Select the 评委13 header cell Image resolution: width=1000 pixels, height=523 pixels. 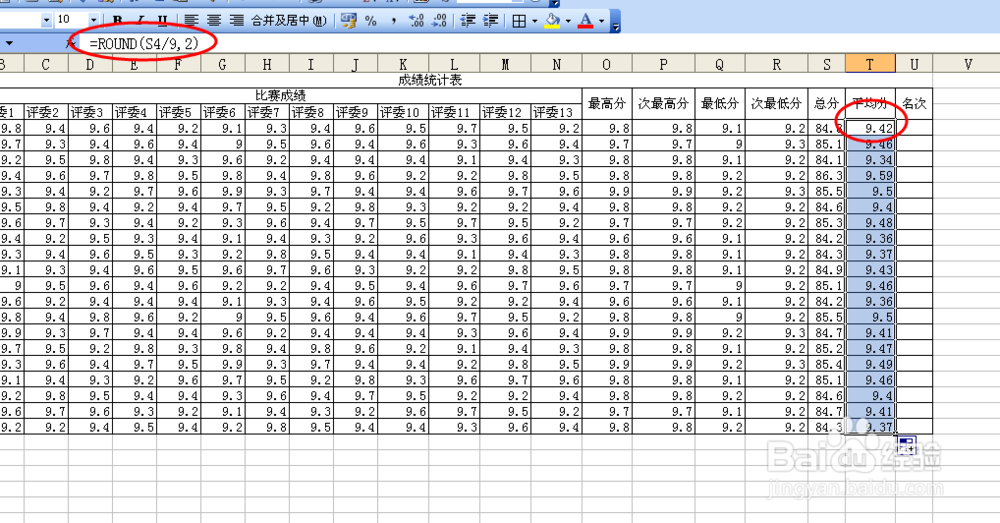pos(556,112)
